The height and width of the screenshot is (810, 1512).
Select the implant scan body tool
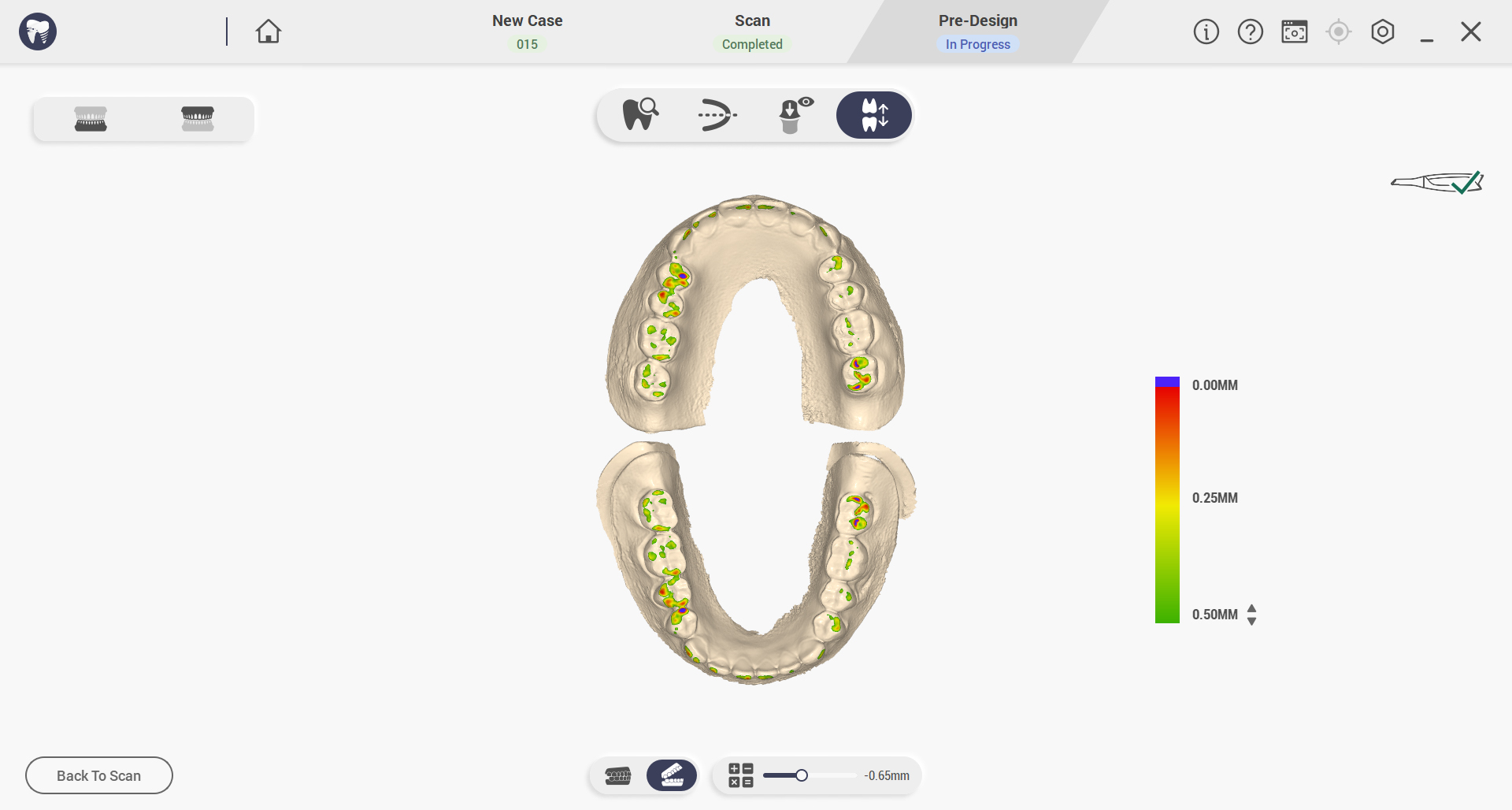795,115
